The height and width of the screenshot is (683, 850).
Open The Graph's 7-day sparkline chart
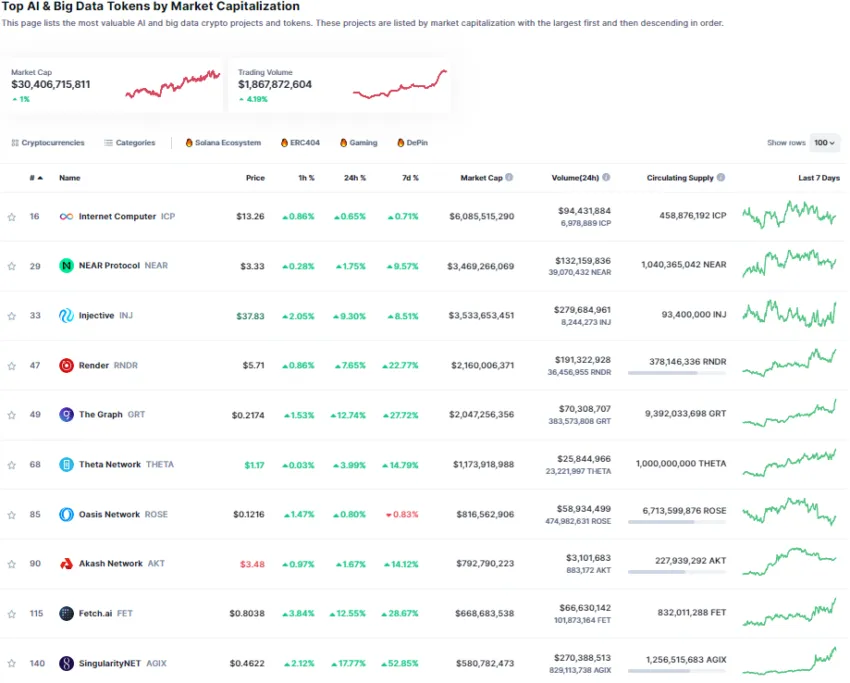tap(789, 414)
